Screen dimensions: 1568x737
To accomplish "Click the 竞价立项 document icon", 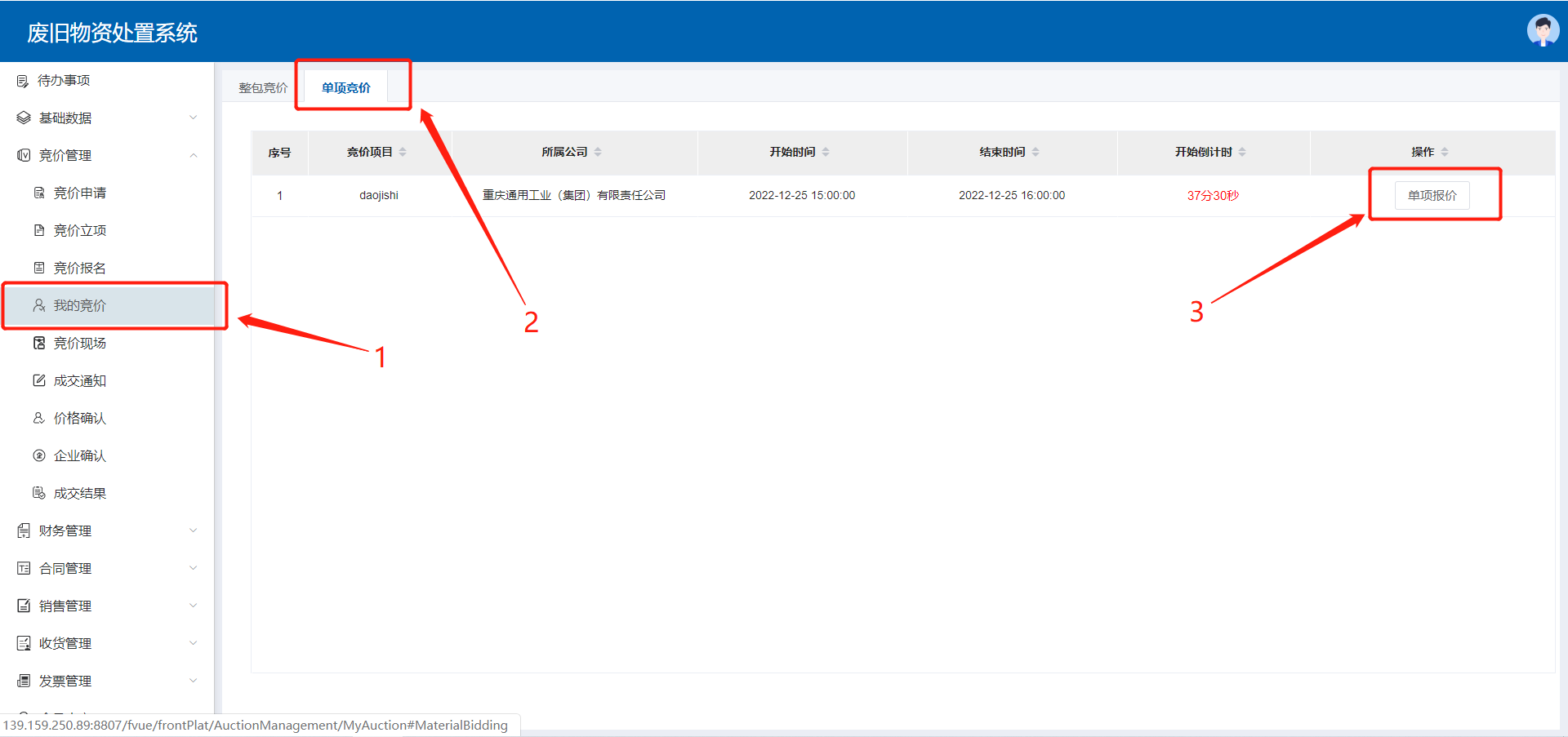I will pos(39,231).
